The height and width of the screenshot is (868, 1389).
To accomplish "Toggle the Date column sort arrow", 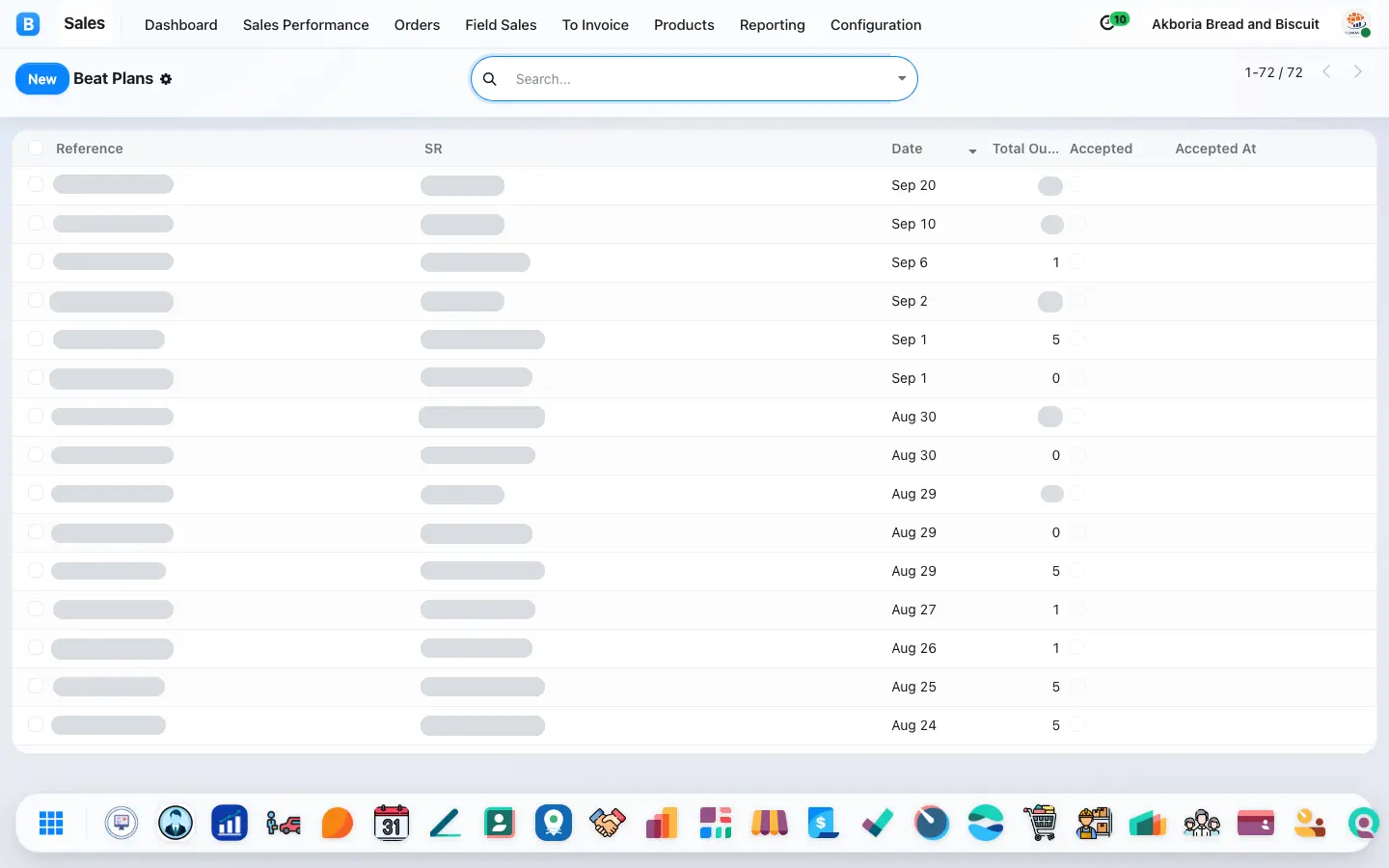I will coord(972,150).
